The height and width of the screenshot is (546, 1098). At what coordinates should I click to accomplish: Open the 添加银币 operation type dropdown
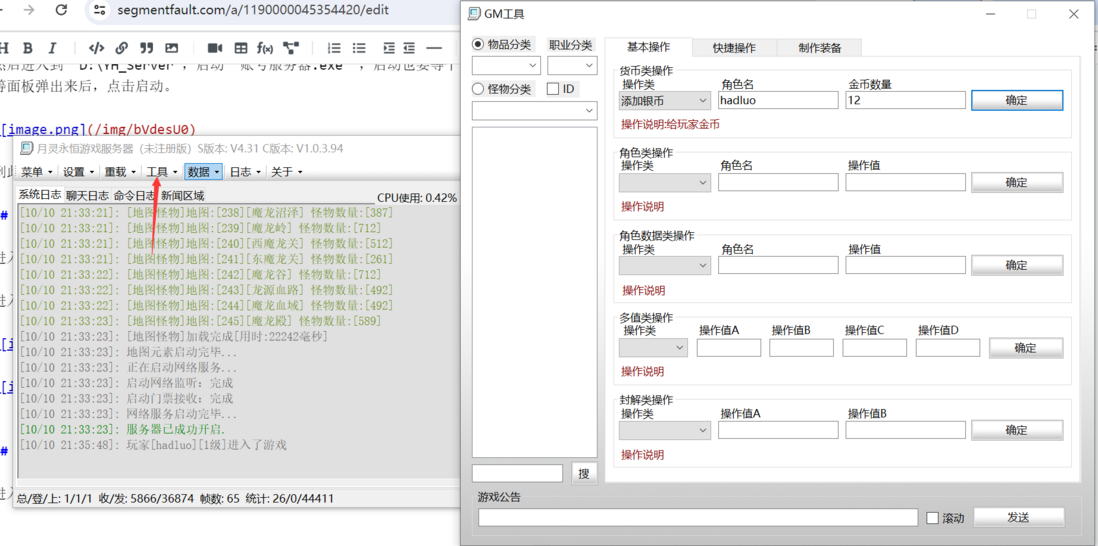pos(665,100)
